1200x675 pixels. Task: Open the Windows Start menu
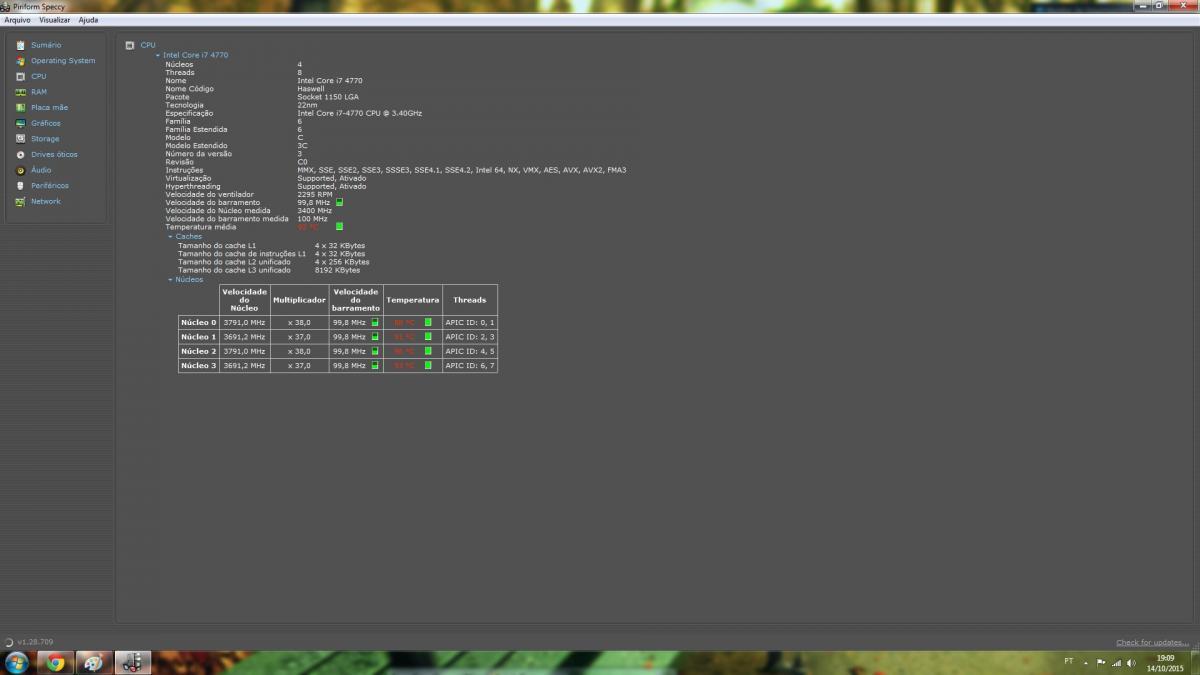17,662
